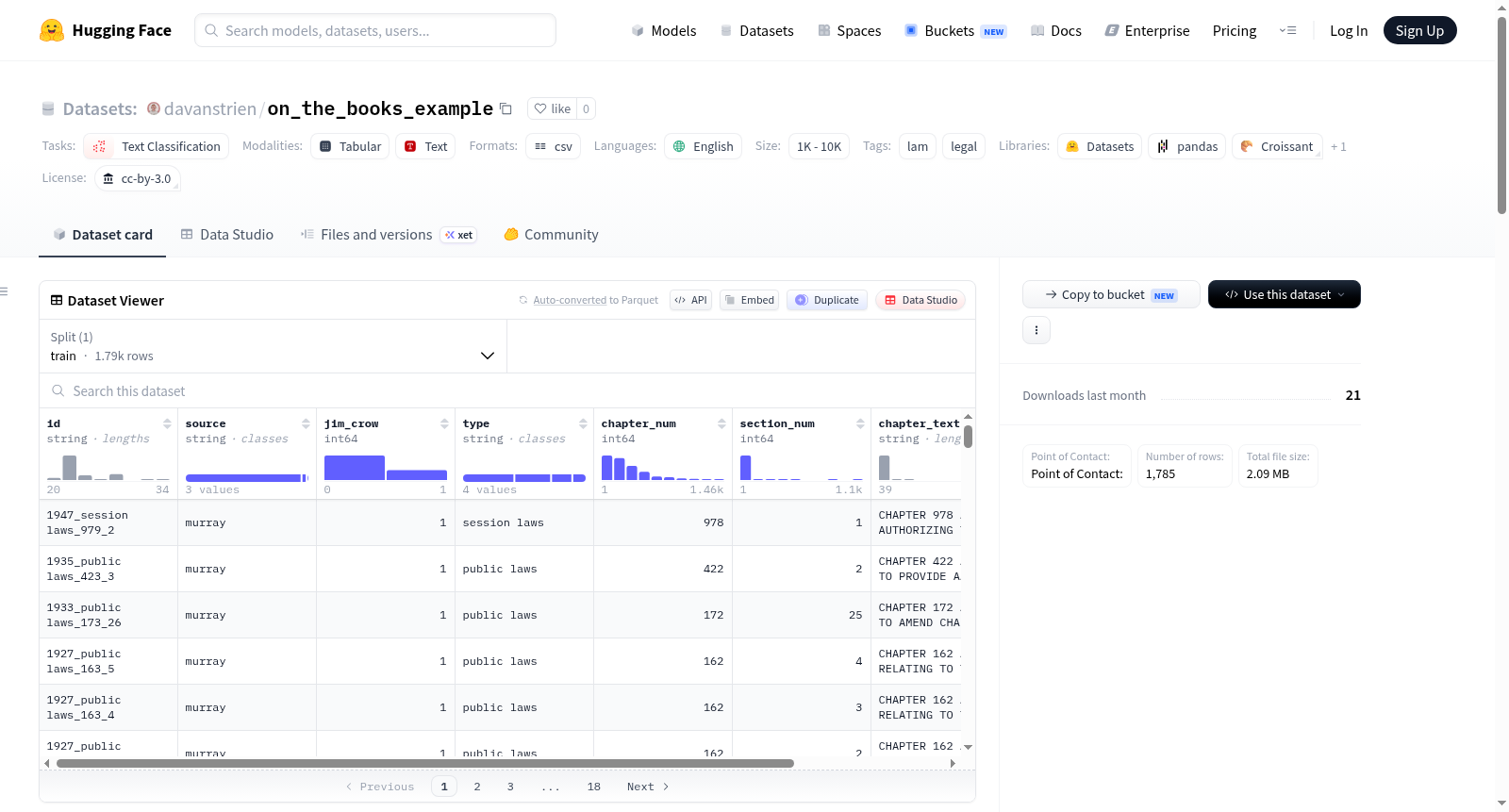Viewport: 1509px width, 812px height.
Task: Copy dataset name with the copy icon
Action: pos(506,108)
